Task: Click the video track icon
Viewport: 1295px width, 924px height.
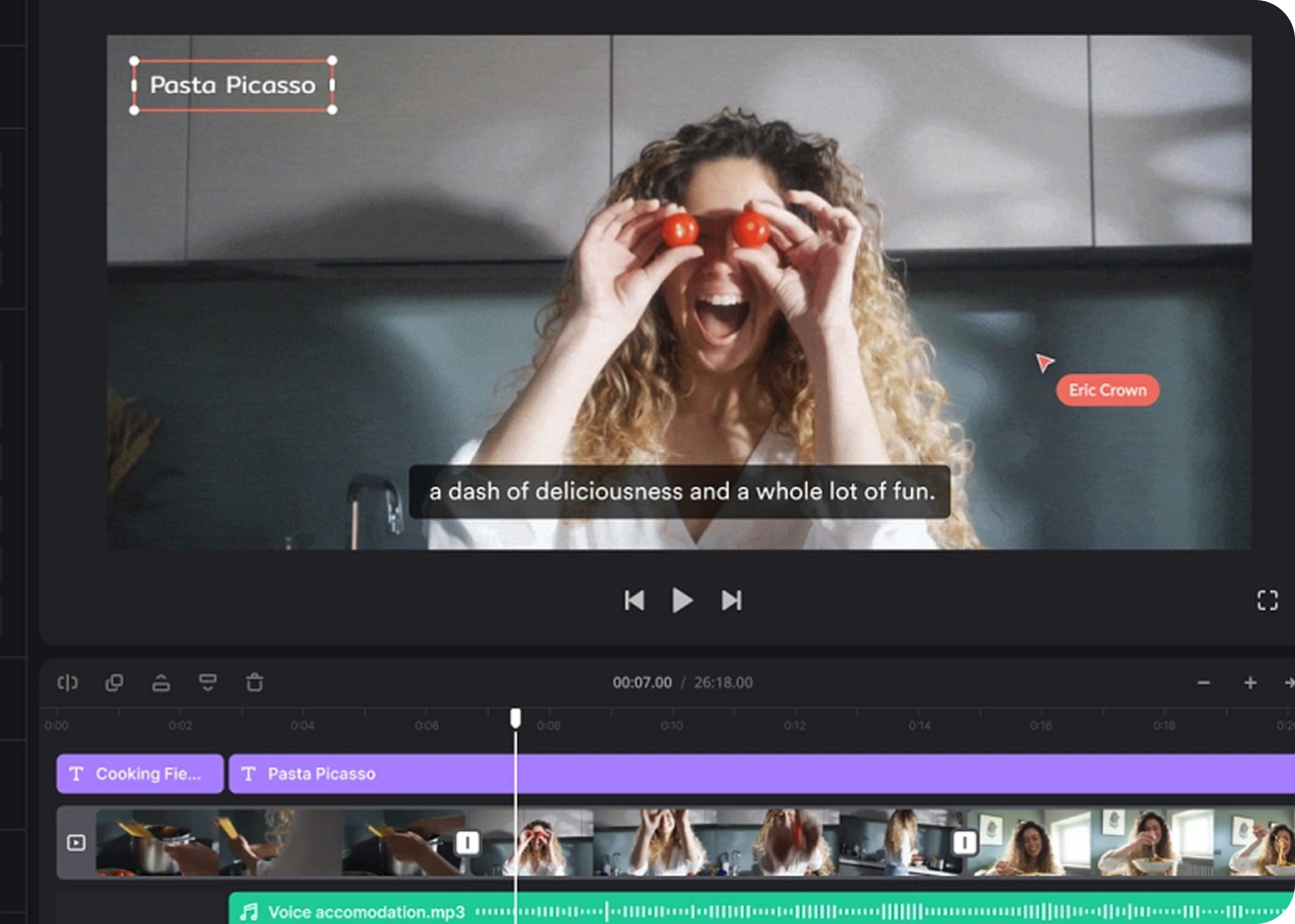Action: pyautogui.click(x=76, y=843)
